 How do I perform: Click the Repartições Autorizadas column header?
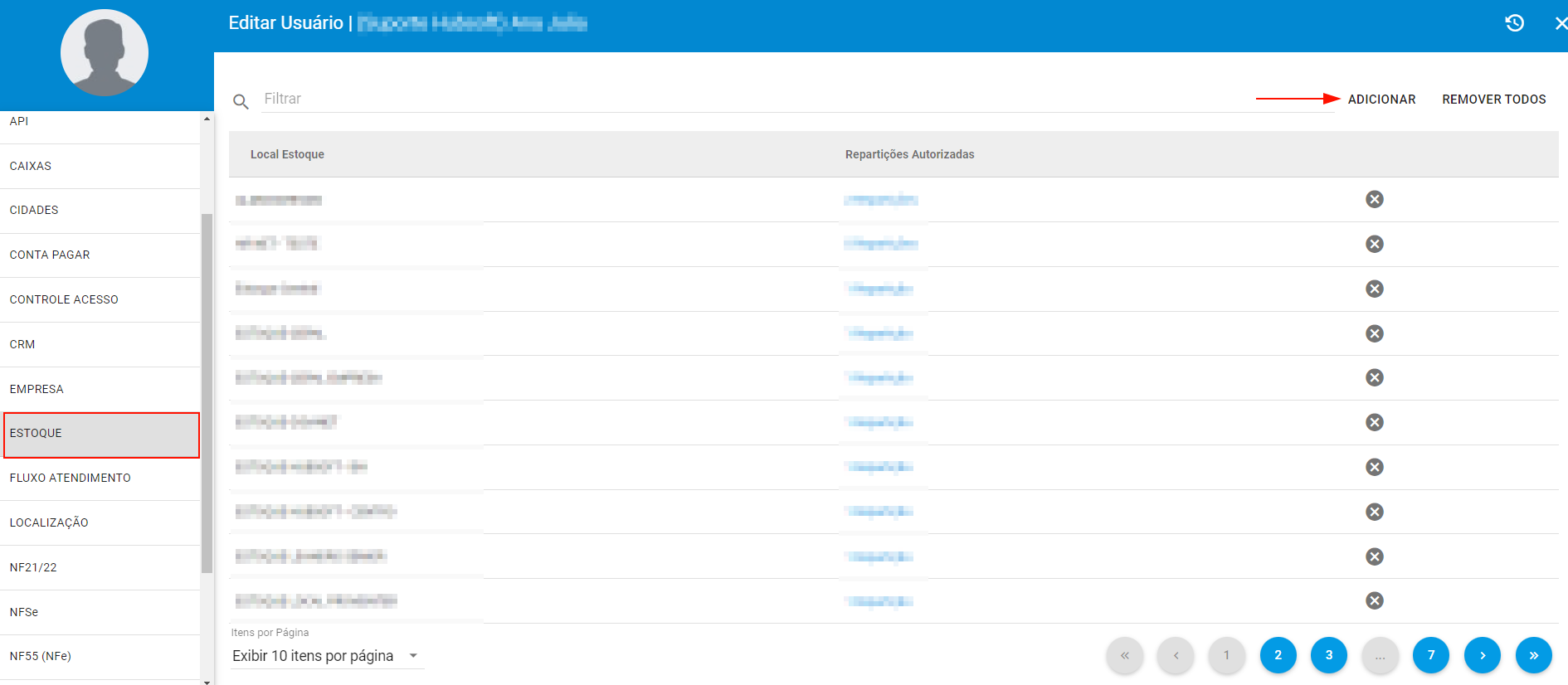tap(909, 154)
